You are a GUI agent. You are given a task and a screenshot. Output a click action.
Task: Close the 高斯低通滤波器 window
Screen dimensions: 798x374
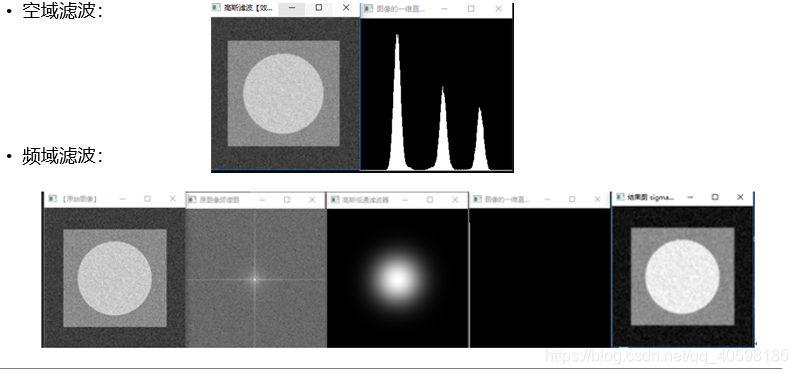pyautogui.click(x=455, y=200)
